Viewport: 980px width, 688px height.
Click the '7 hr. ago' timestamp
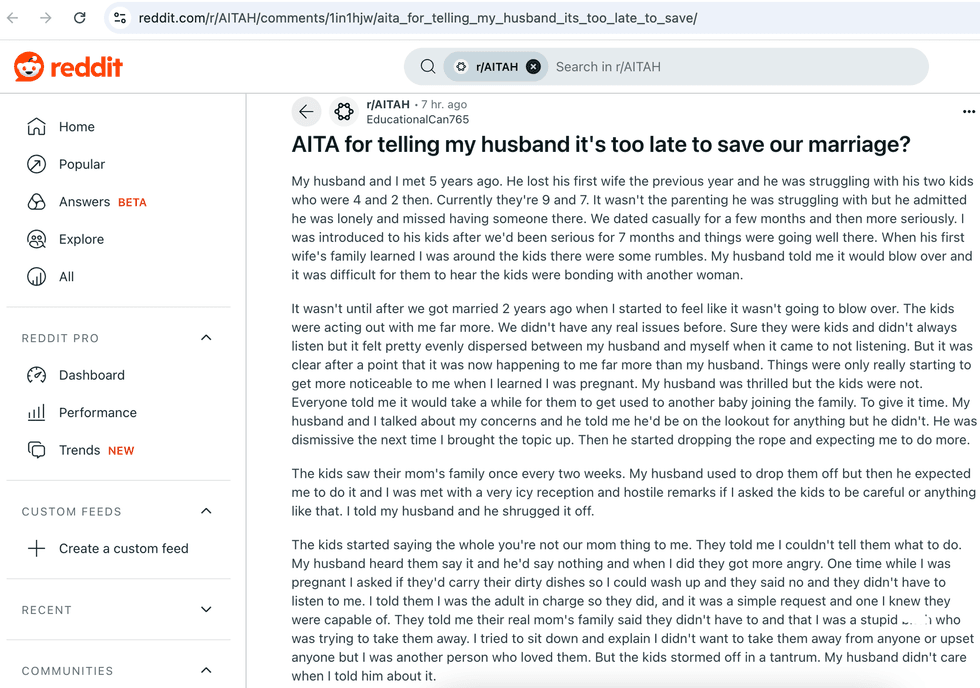coord(444,104)
